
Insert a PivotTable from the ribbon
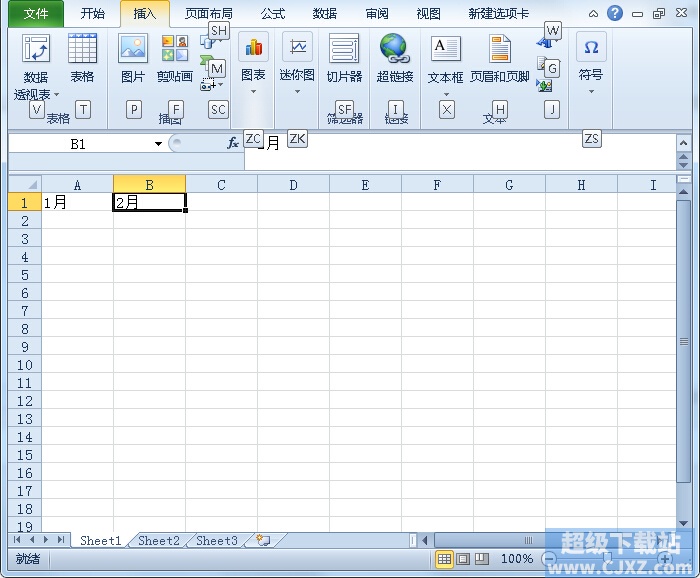36,50
